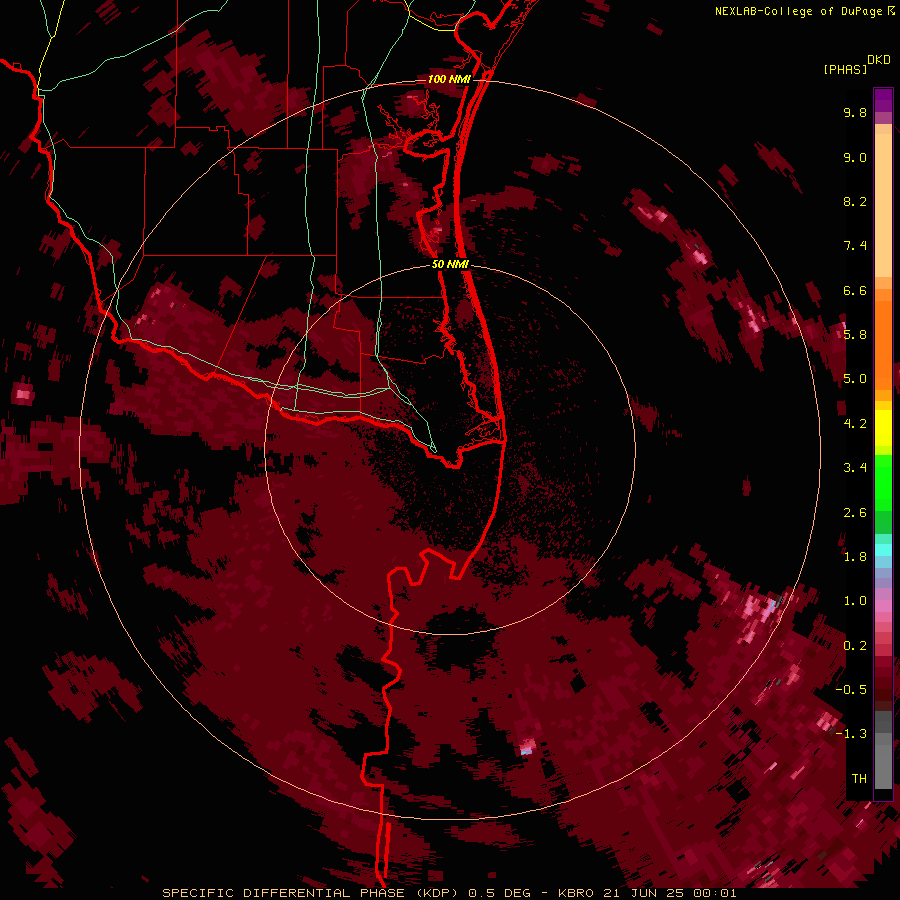Image resolution: width=900 pixels, height=900 pixels.
Task: Click the 8.2 value on the legend
Action: 855,201
